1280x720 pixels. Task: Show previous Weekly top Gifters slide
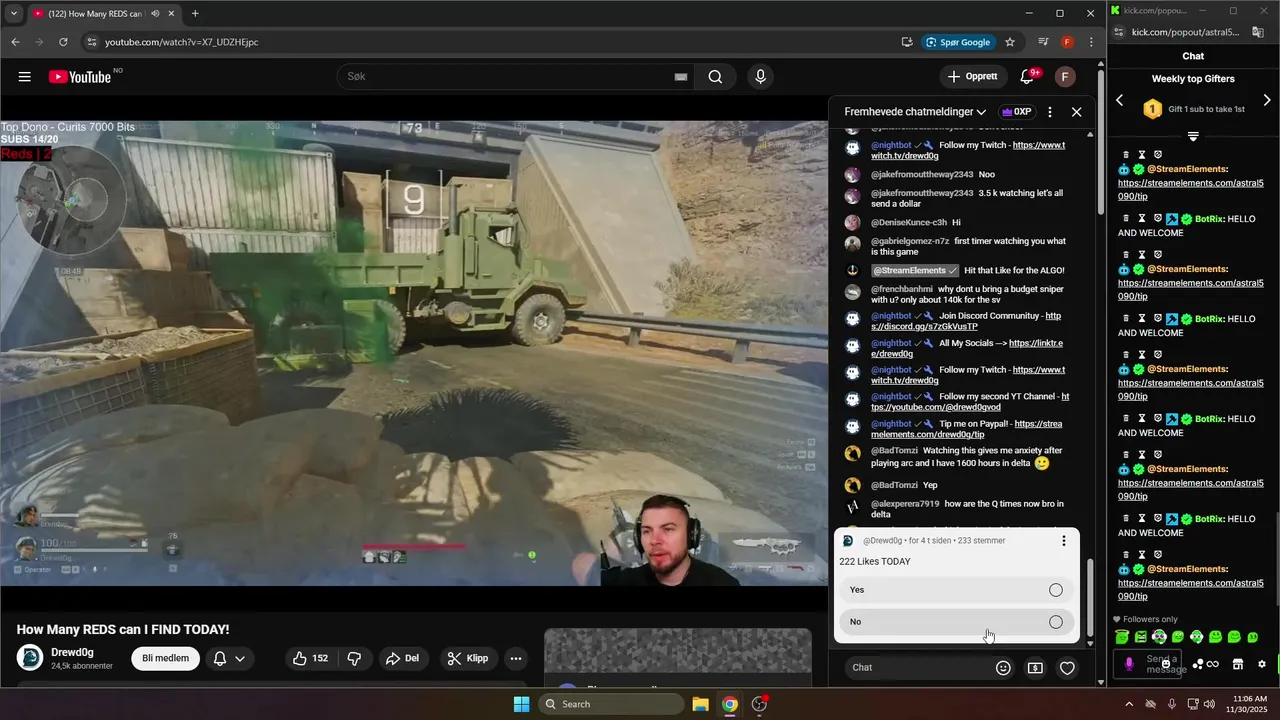pyautogui.click(x=1120, y=100)
